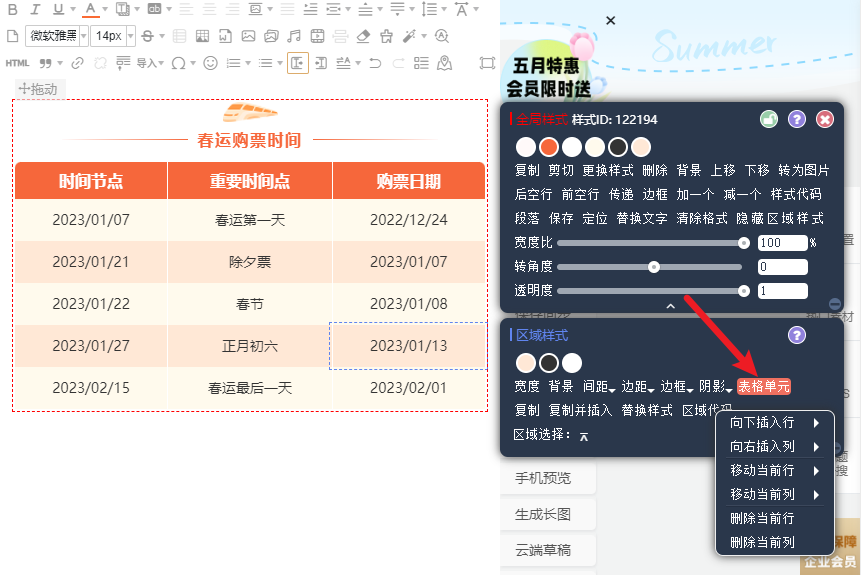The width and height of the screenshot is (861, 575).
Task: Choose 向下插入行 from the menu
Action: pos(774,422)
